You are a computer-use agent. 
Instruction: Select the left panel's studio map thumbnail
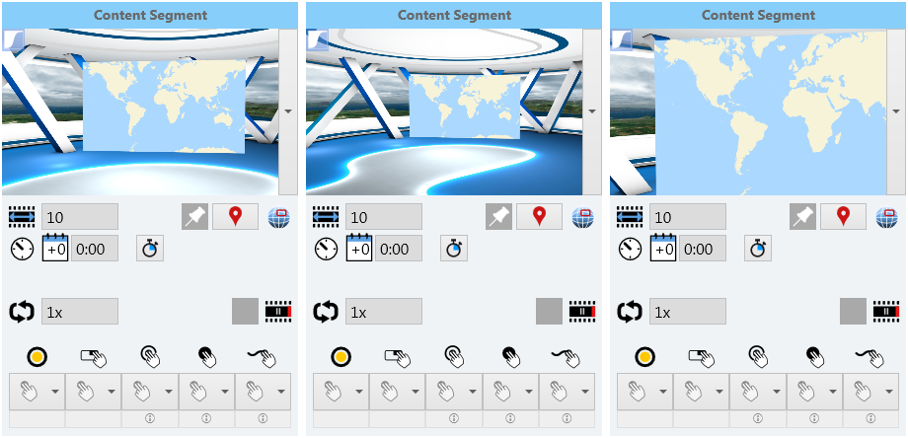pos(141,112)
